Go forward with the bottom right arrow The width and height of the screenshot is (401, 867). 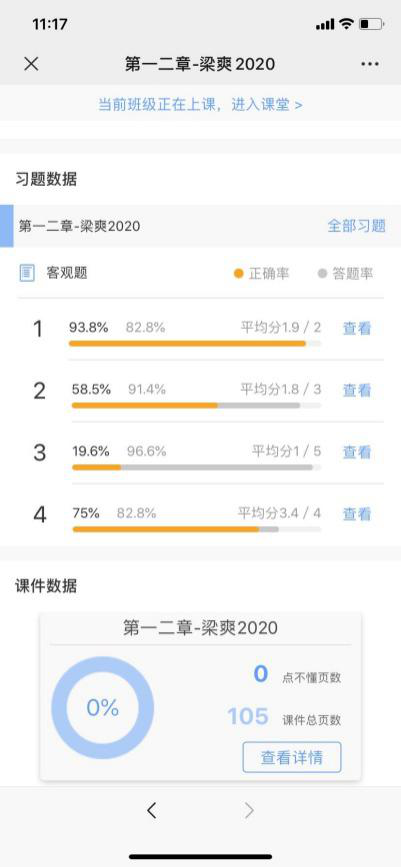pyautogui.click(x=249, y=811)
